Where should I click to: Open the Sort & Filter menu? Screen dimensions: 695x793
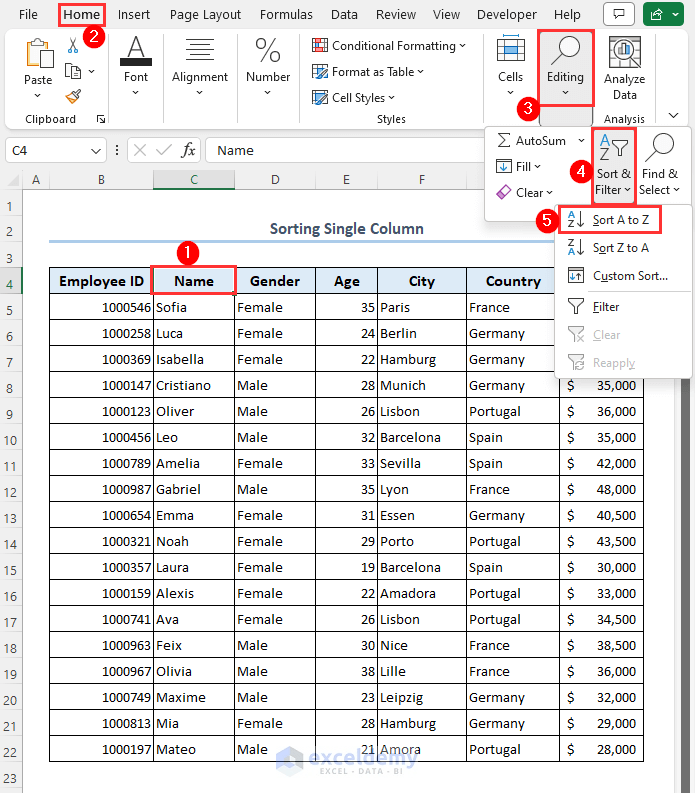pyautogui.click(x=613, y=165)
